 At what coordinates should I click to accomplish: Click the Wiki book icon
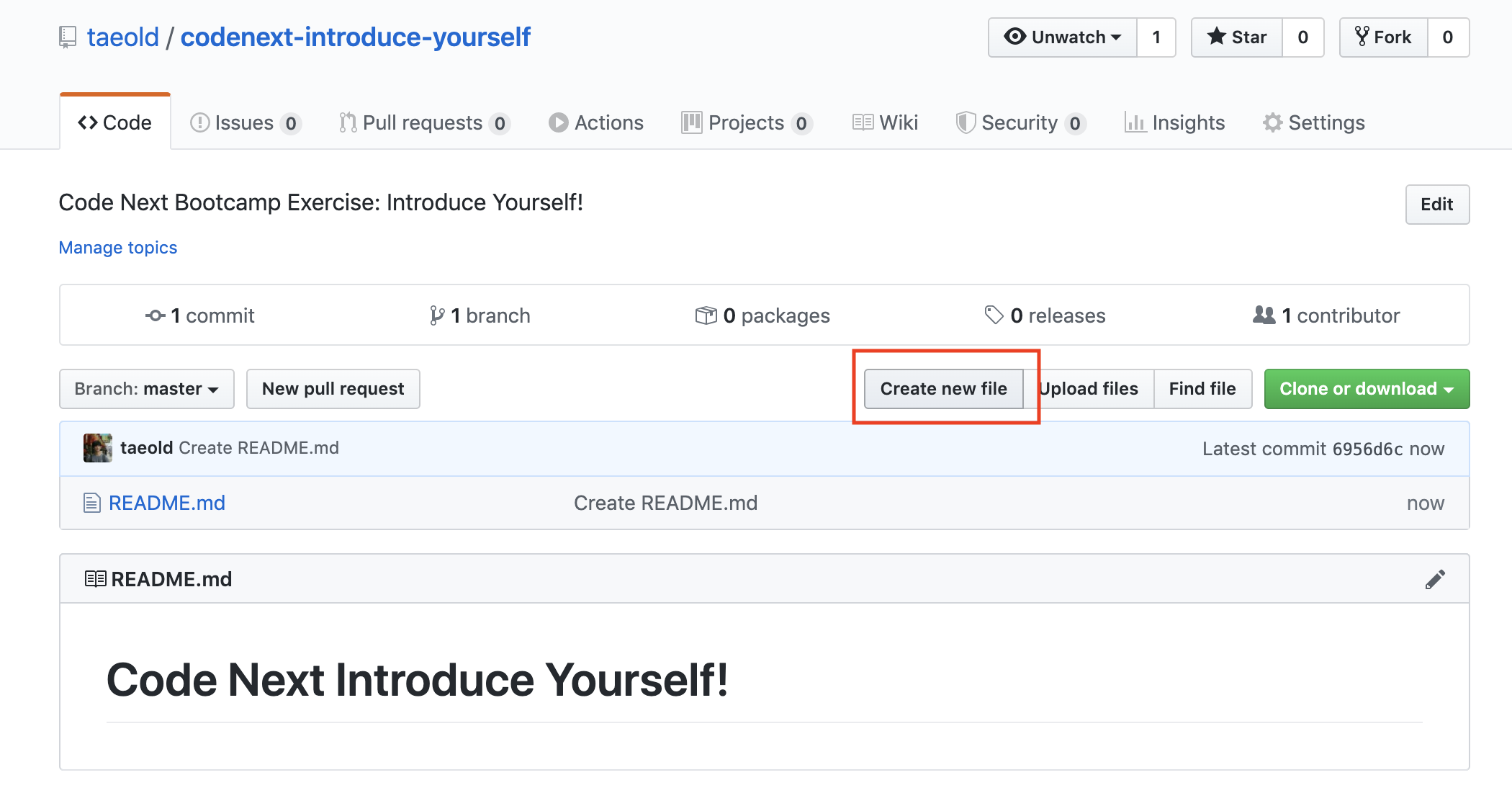coord(863,122)
